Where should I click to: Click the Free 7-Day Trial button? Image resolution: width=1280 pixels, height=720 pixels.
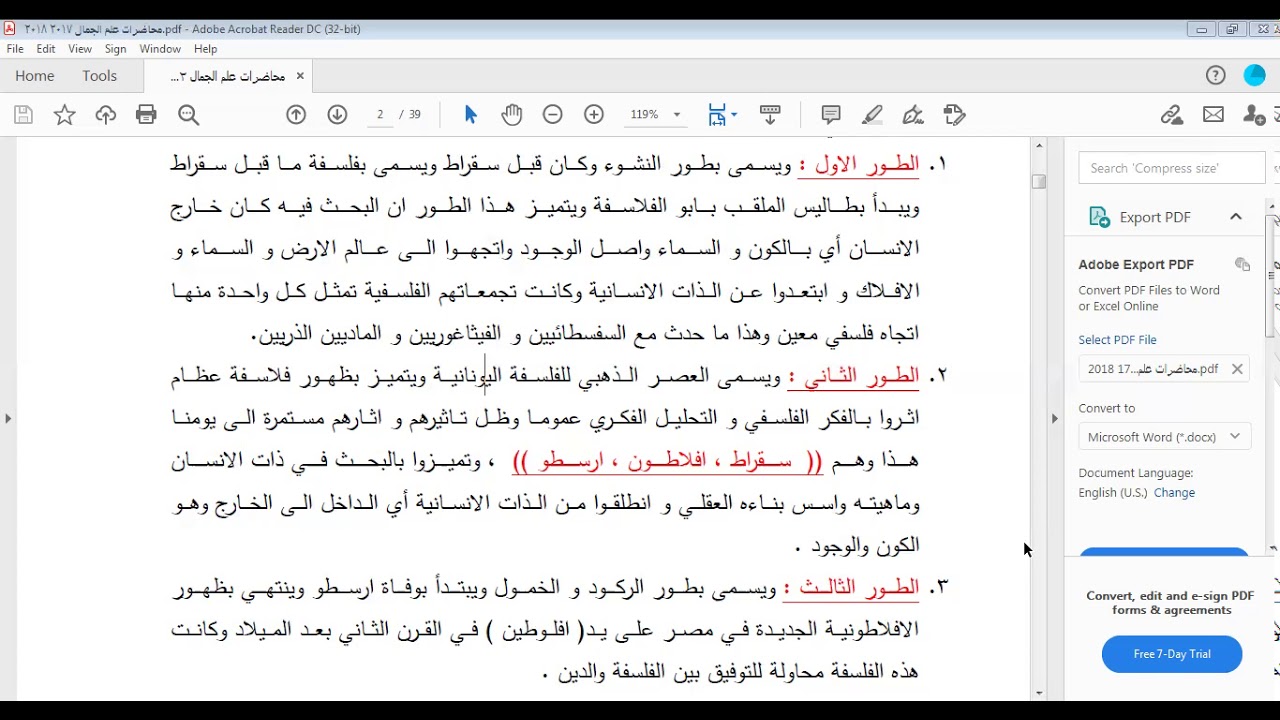click(x=1172, y=654)
